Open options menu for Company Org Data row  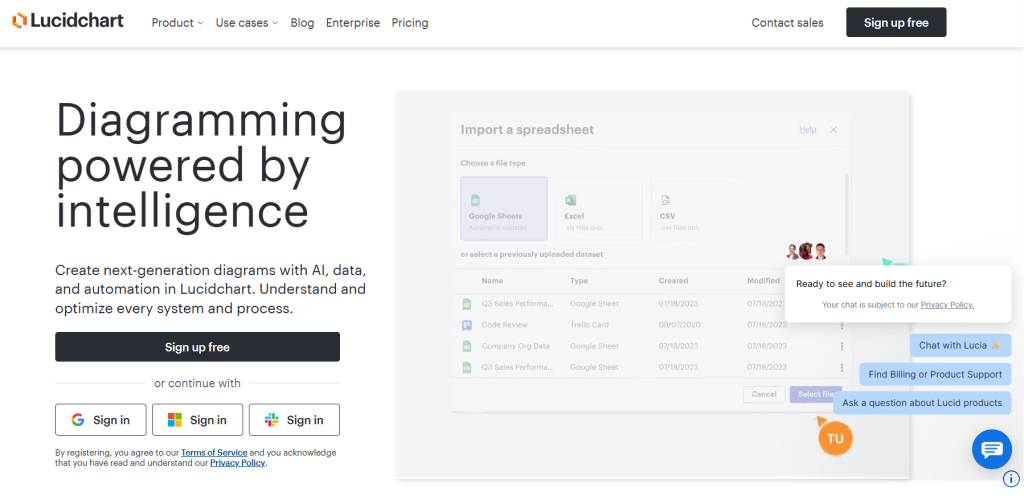pos(842,346)
